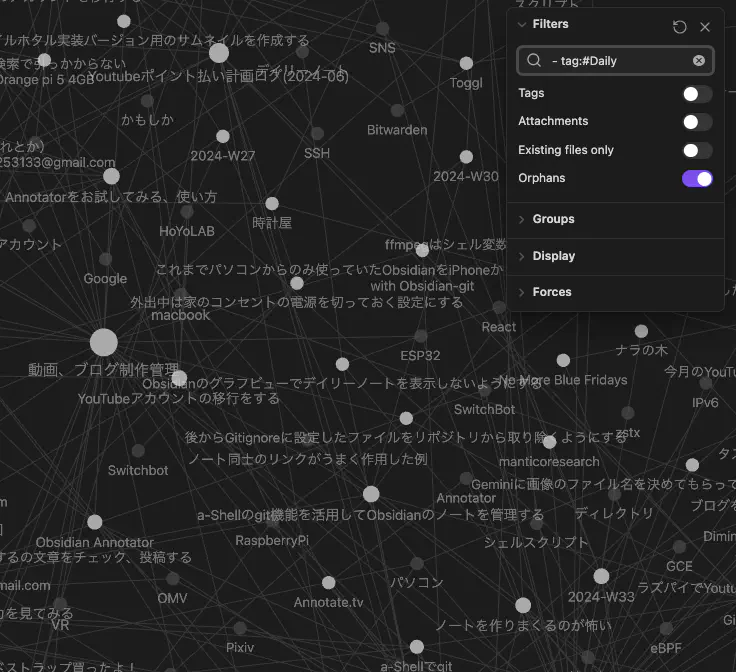The width and height of the screenshot is (736, 672).
Task: Expand the Groups section
Action: click(x=553, y=219)
